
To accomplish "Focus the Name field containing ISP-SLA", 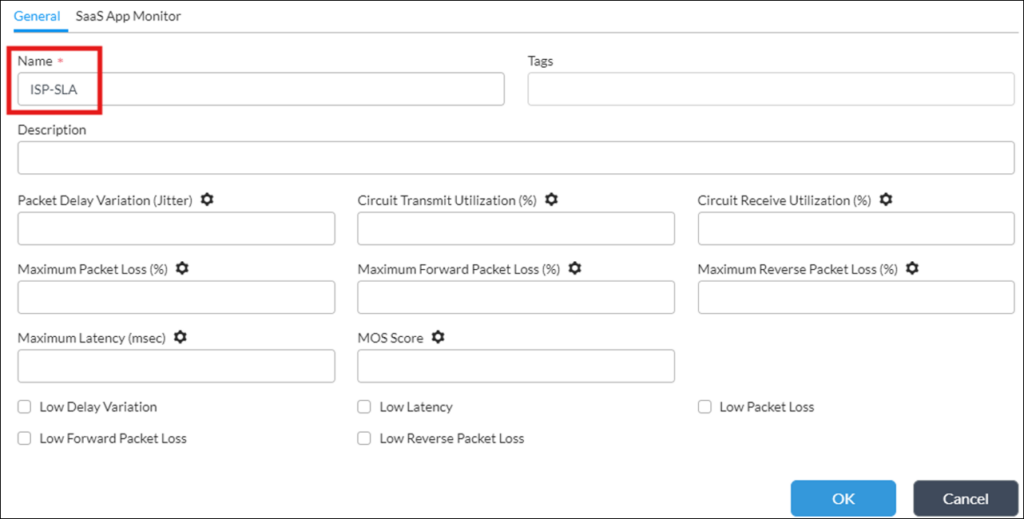I will click(261, 89).
